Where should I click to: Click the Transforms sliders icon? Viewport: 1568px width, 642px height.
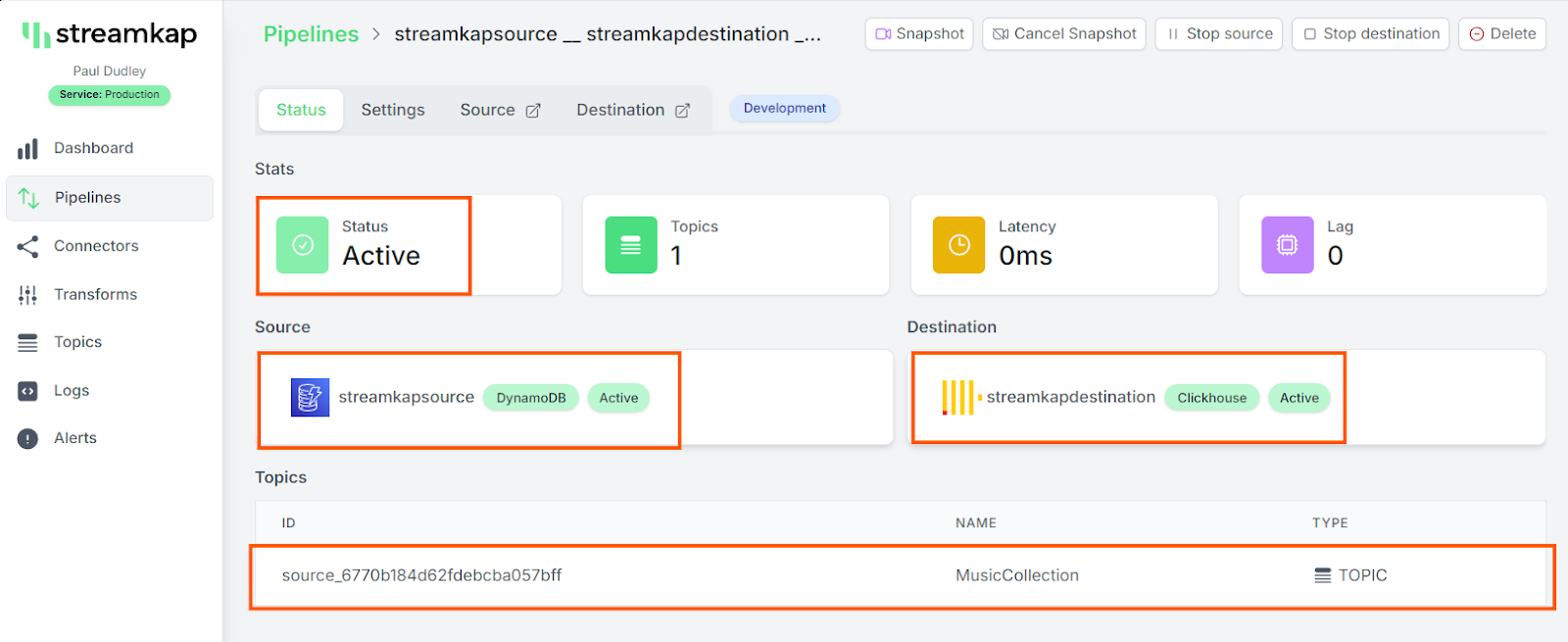27,294
